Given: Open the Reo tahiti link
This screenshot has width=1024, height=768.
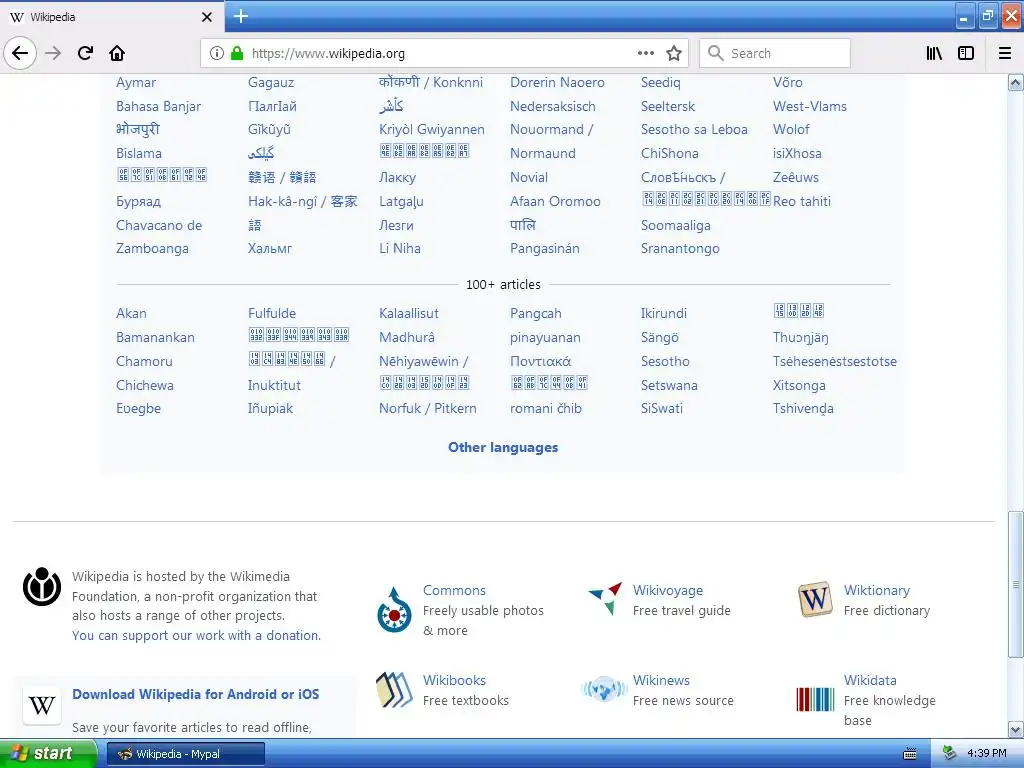Looking at the screenshot, I should tap(801, 201).
